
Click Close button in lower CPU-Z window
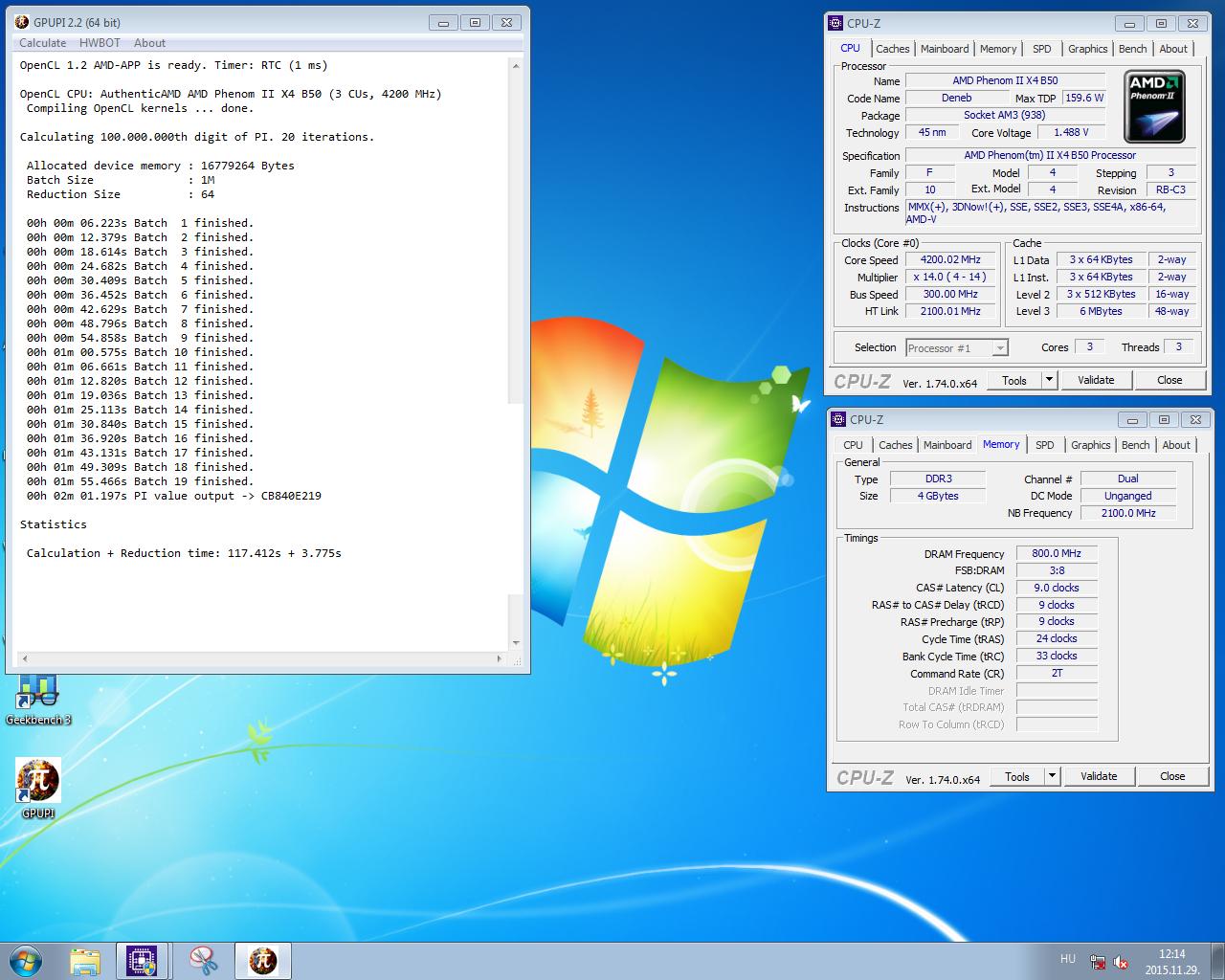point(1172,776)
